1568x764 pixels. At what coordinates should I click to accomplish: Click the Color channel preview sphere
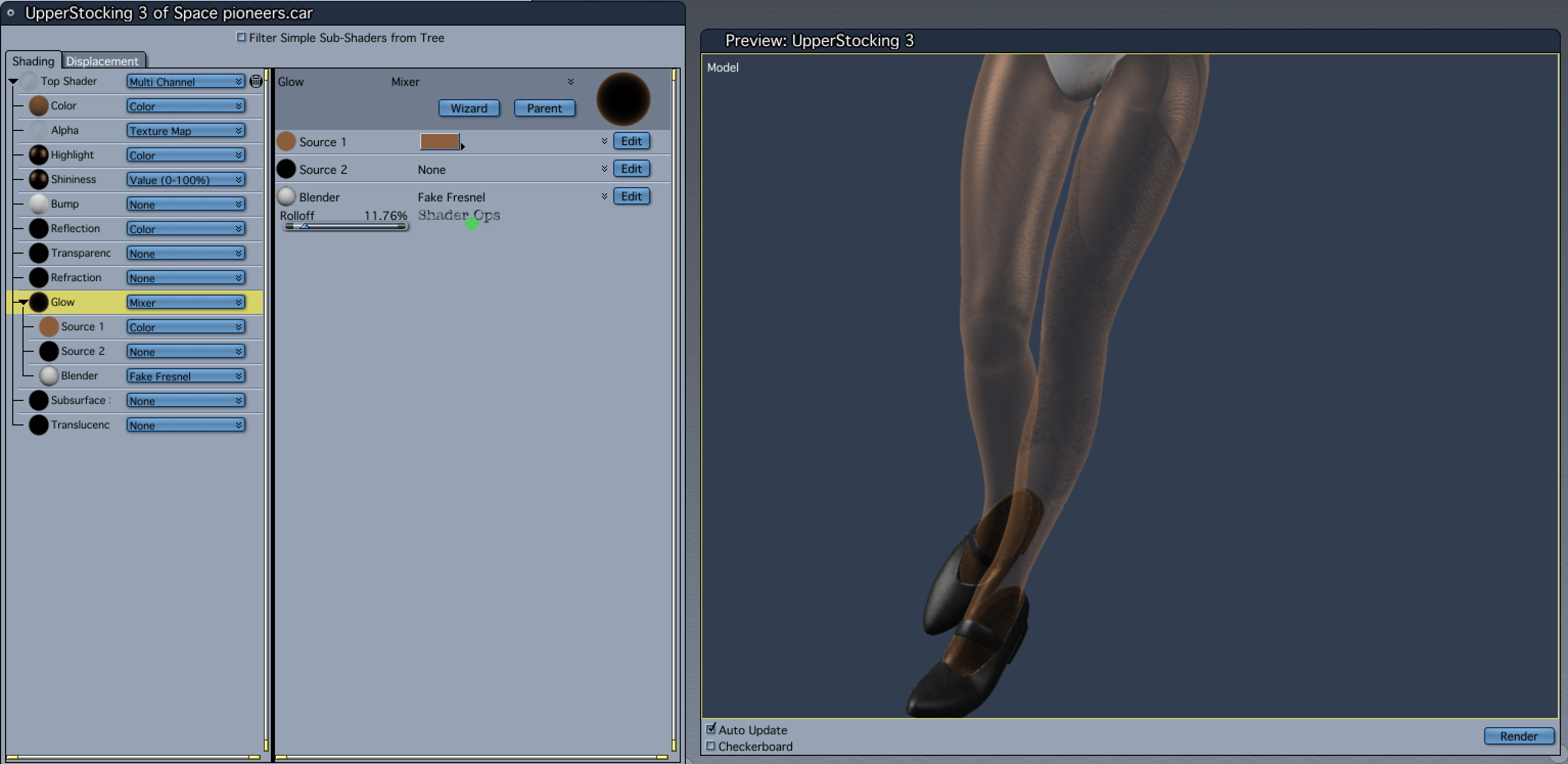click(x=38, y=106)
